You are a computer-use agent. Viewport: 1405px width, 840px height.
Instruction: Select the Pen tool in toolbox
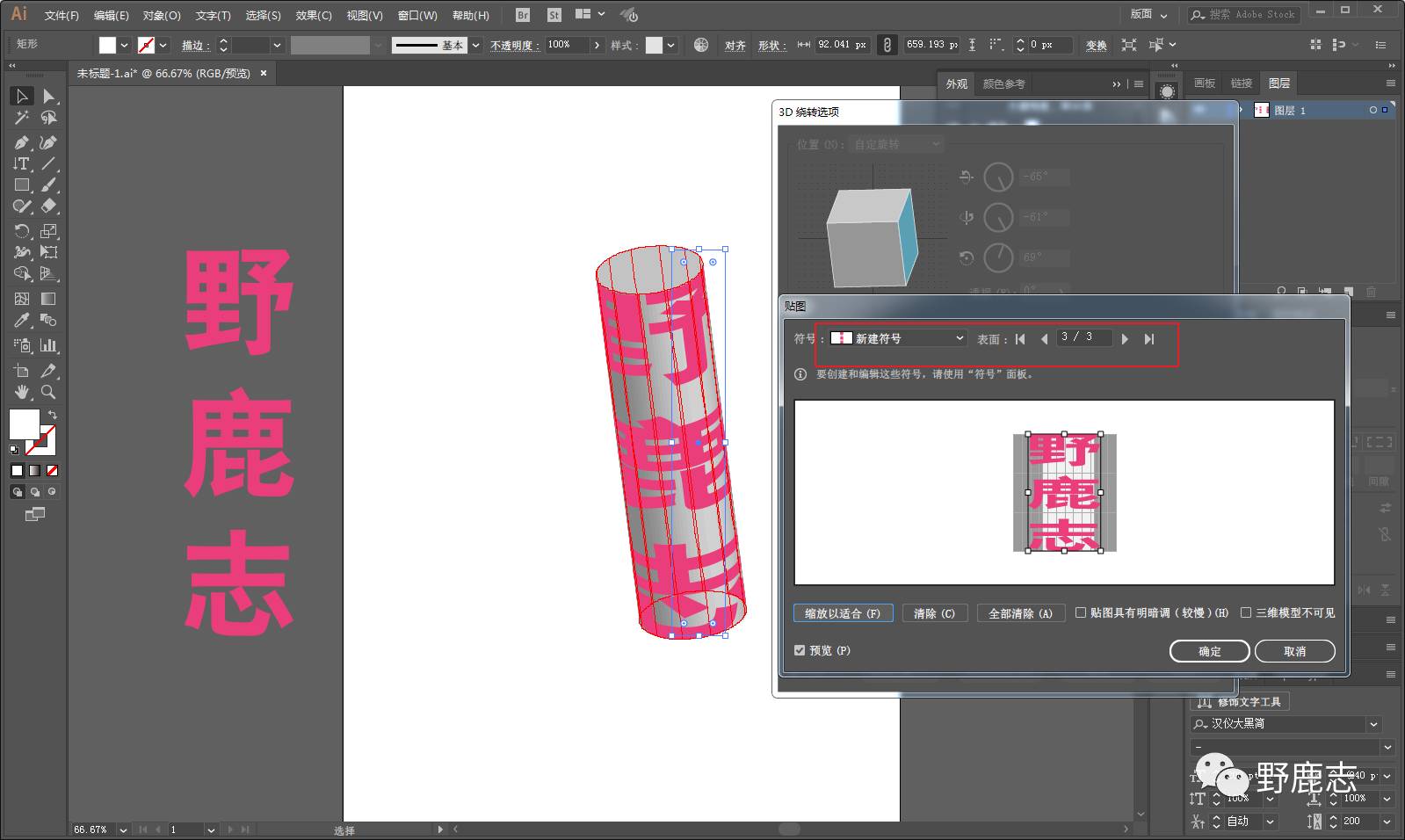tap(22, 142)
